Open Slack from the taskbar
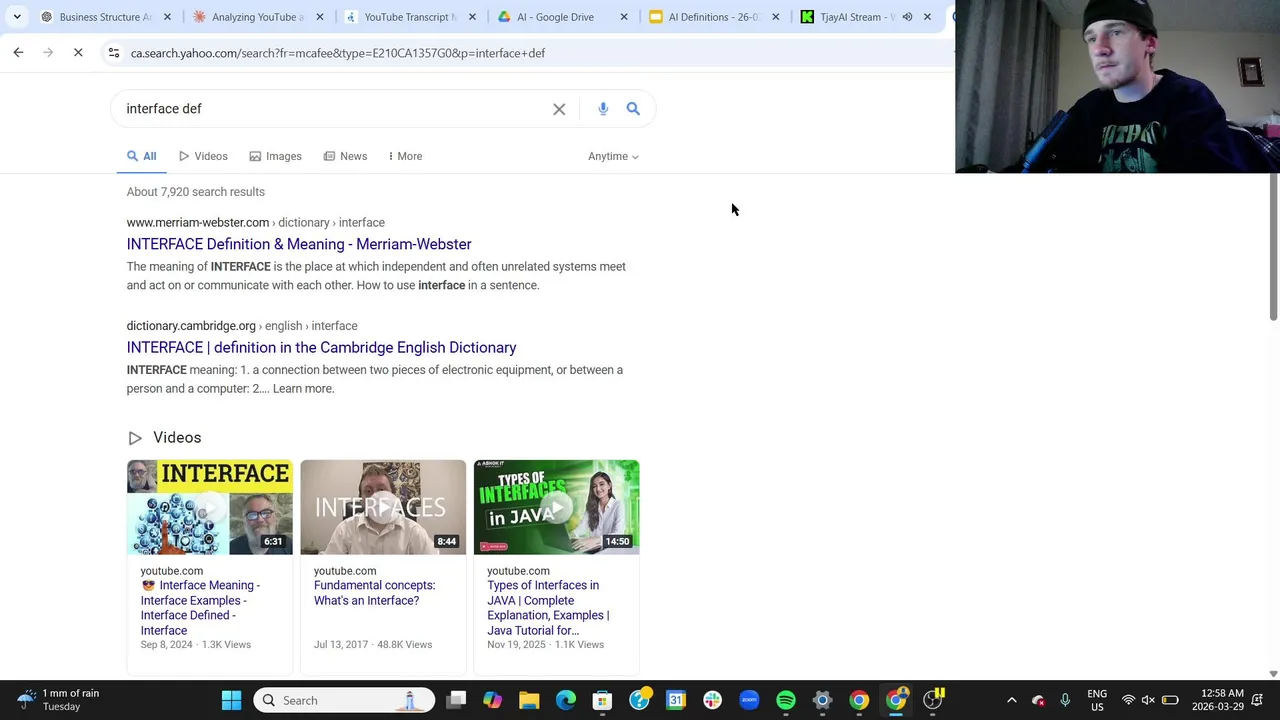 point(712,700)
